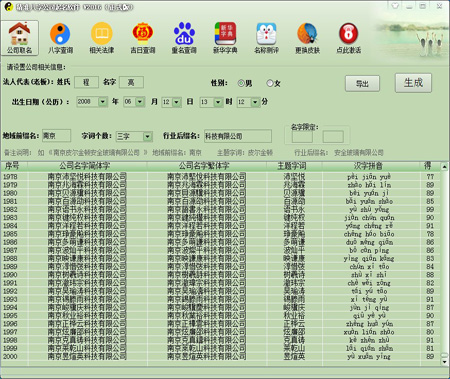Viewport: 450px width, 379px height.
Task: Click 序号 column header
Action: (x=14, y=166)
